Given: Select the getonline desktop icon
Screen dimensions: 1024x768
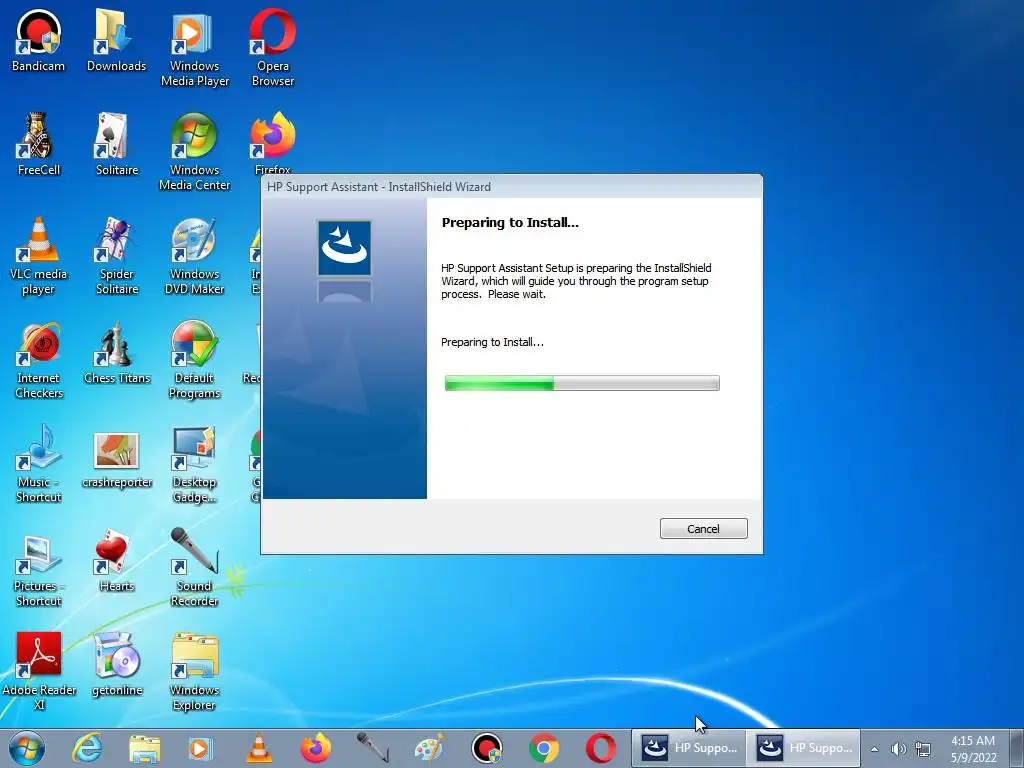Looking at the screenshot, I should pos(116,665).
